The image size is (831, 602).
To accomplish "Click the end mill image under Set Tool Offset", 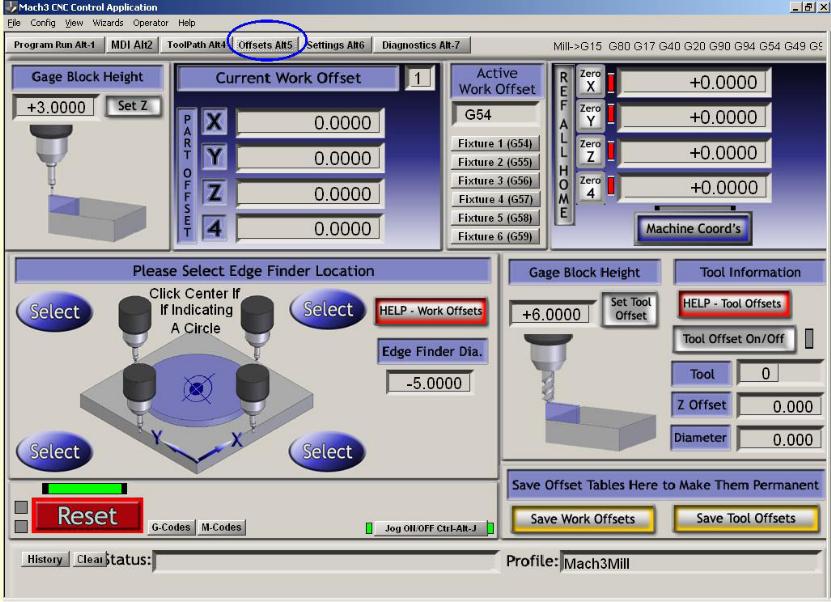I will (548, 367).
